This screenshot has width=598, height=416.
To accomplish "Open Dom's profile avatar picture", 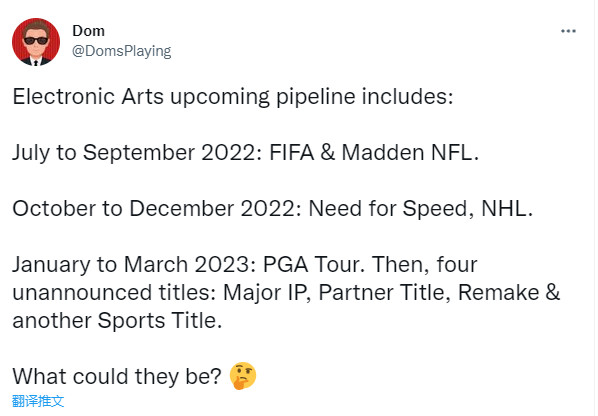I will [x=36, y=42].
